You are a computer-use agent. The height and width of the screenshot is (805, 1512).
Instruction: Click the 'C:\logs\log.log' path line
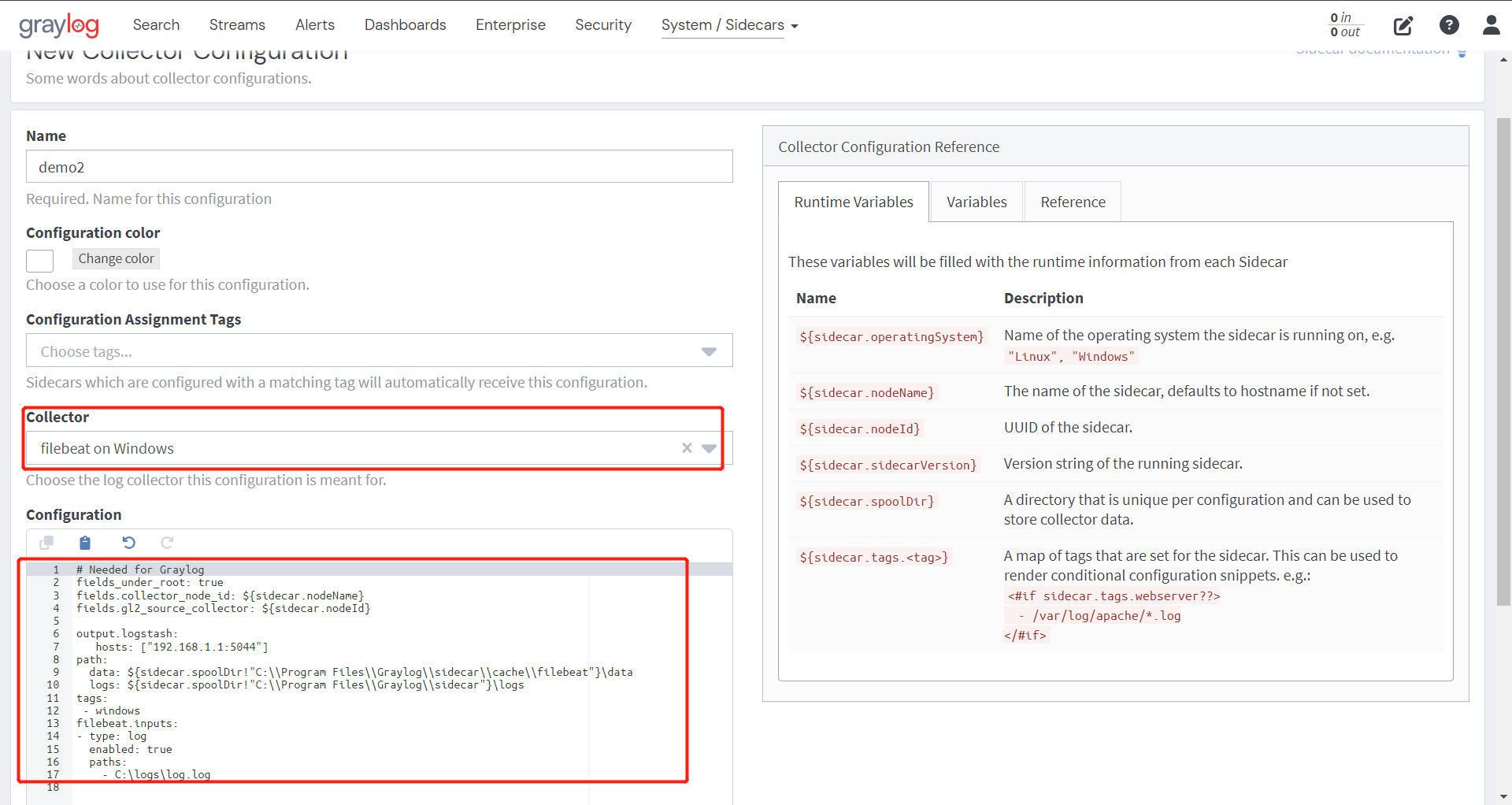156,775
